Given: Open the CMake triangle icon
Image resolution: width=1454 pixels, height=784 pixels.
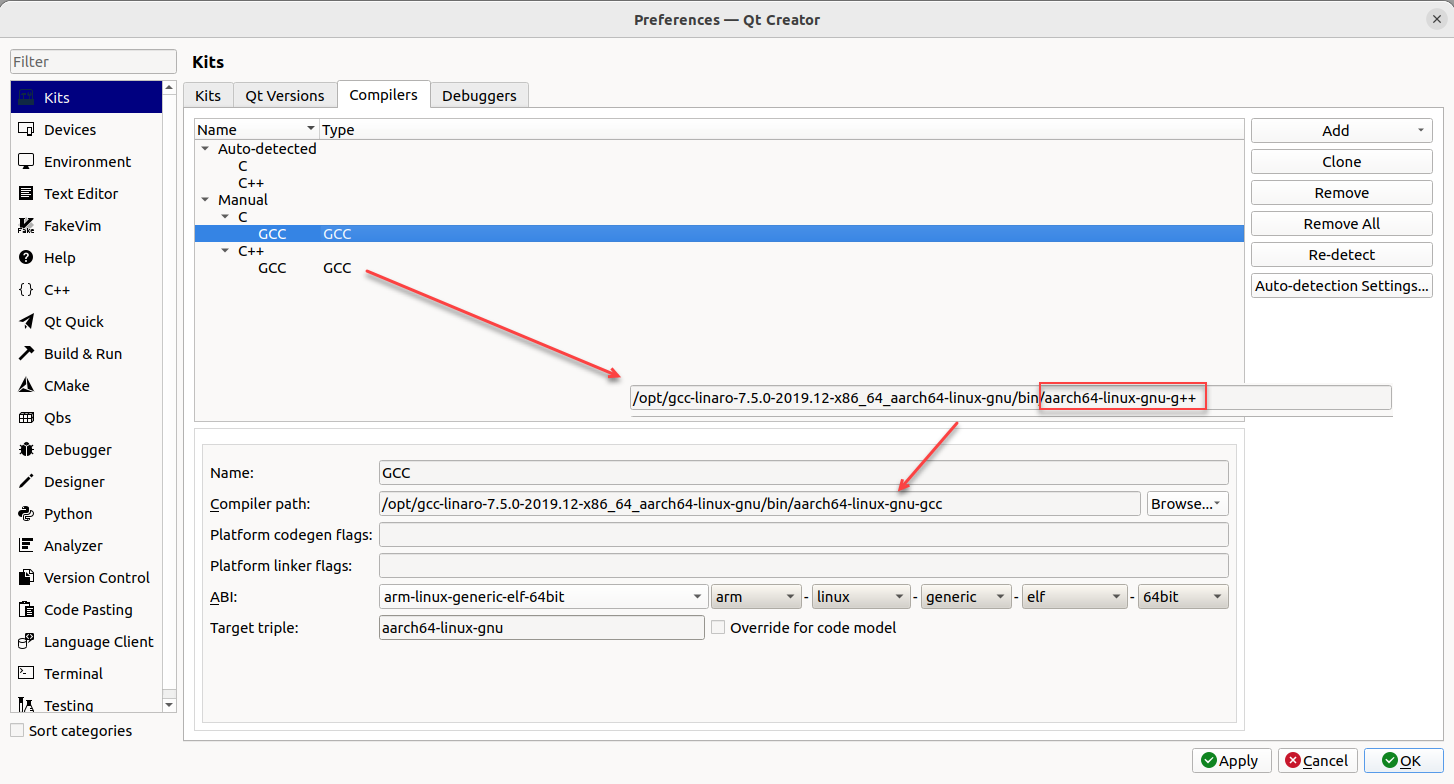Looking at the screenshot, I should coord(26,386).
